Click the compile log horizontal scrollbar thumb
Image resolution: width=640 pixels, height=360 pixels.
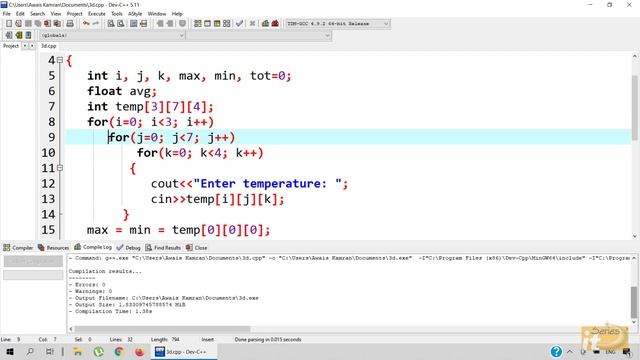[x=162, y=329]
